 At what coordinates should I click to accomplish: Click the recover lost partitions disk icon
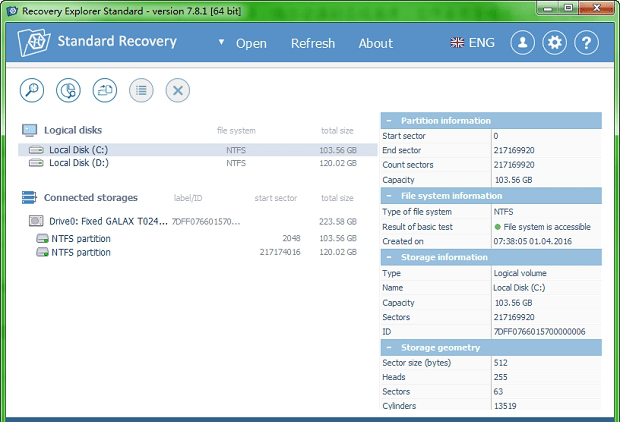tap(68, 91)
